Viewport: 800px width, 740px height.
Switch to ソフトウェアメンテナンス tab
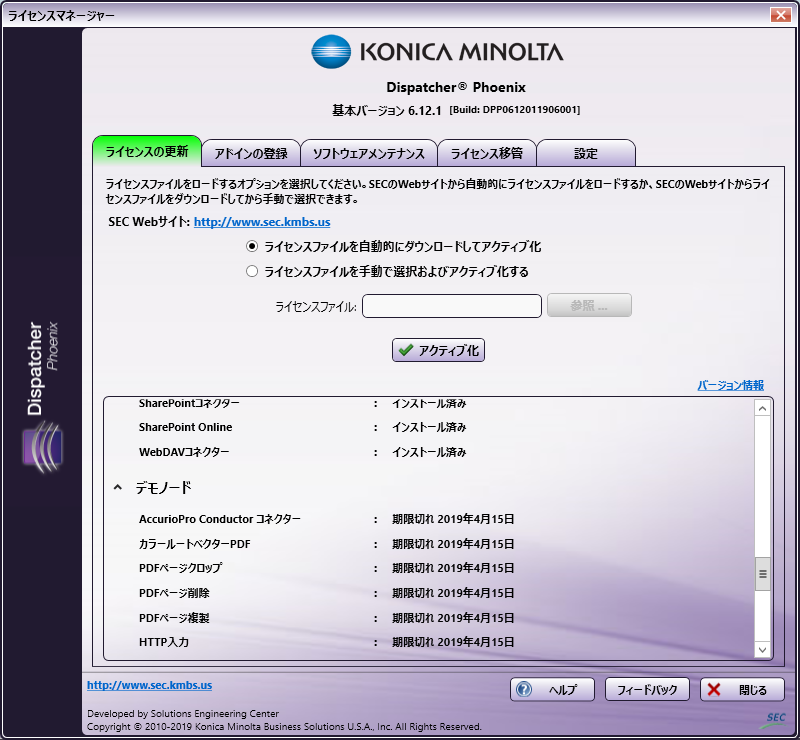[x=368, y=153]
